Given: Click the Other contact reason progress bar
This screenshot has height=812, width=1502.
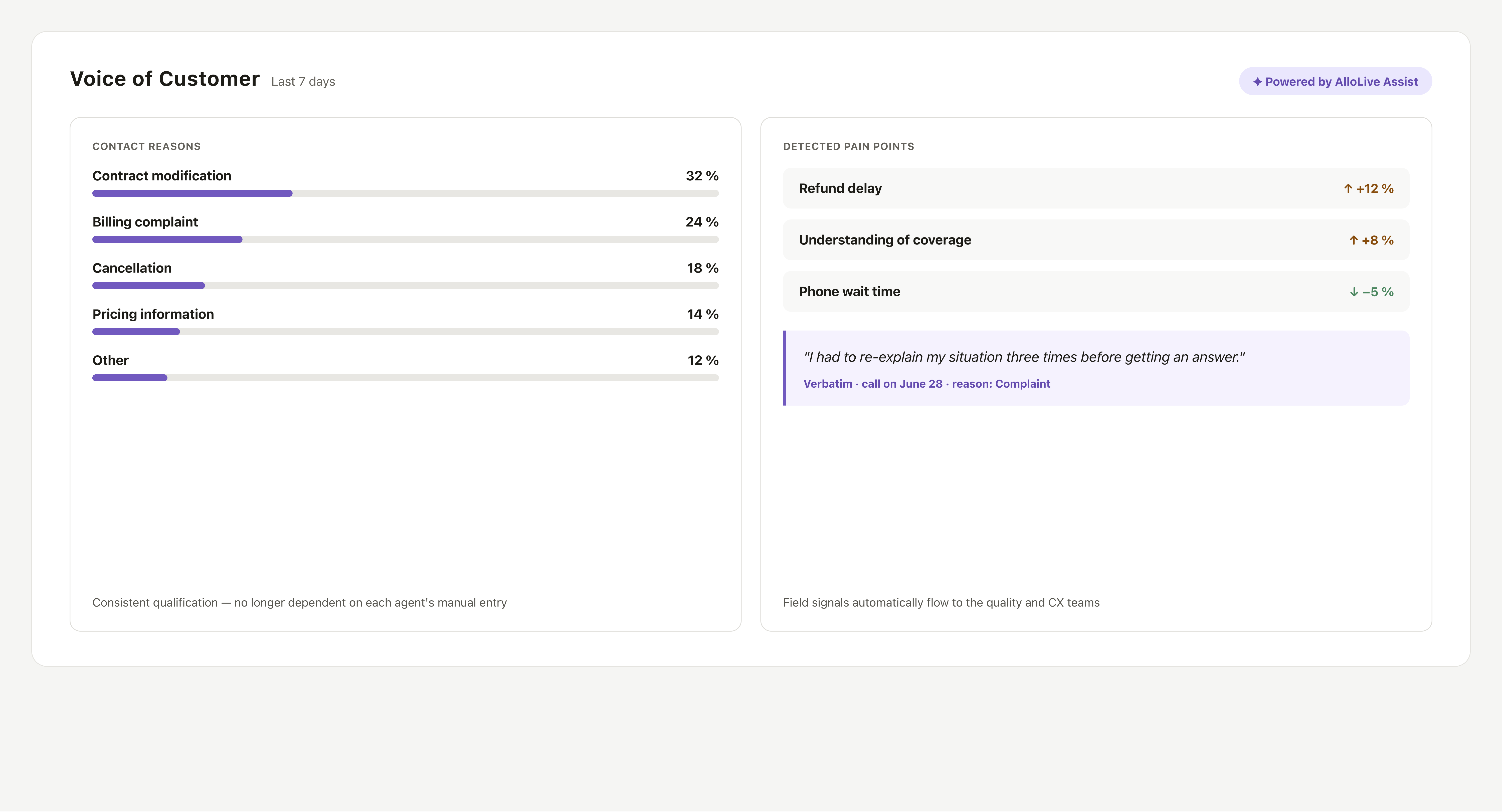Looking at the screenshot, I should point(405,378).
